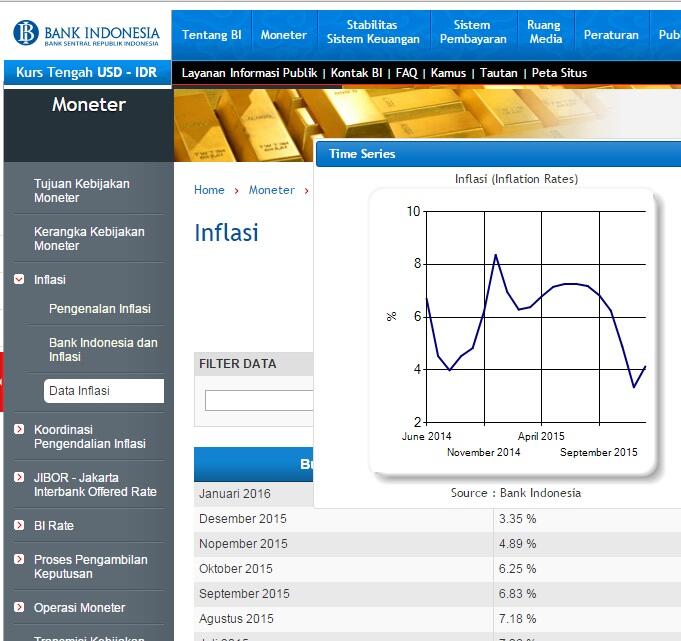Click the Desember 2015 table cell
The height and width of the screenshot is (641, 681).
point(344,519)
